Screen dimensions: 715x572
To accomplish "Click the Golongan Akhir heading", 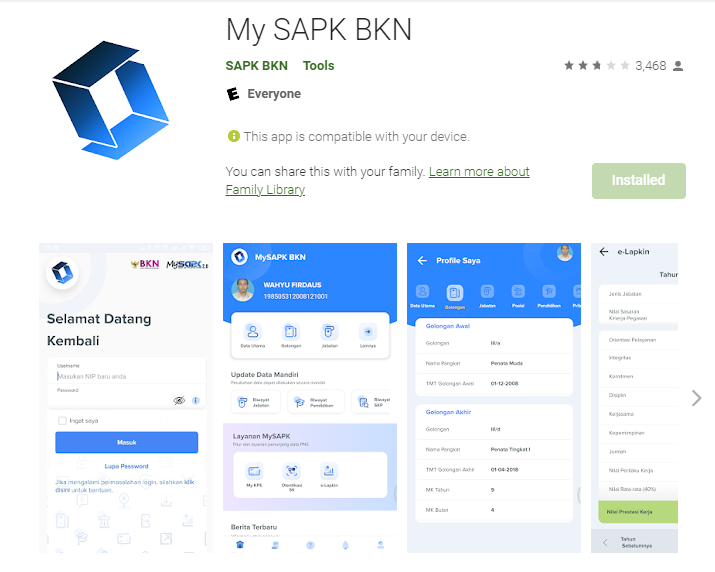I will pos(448,412).
